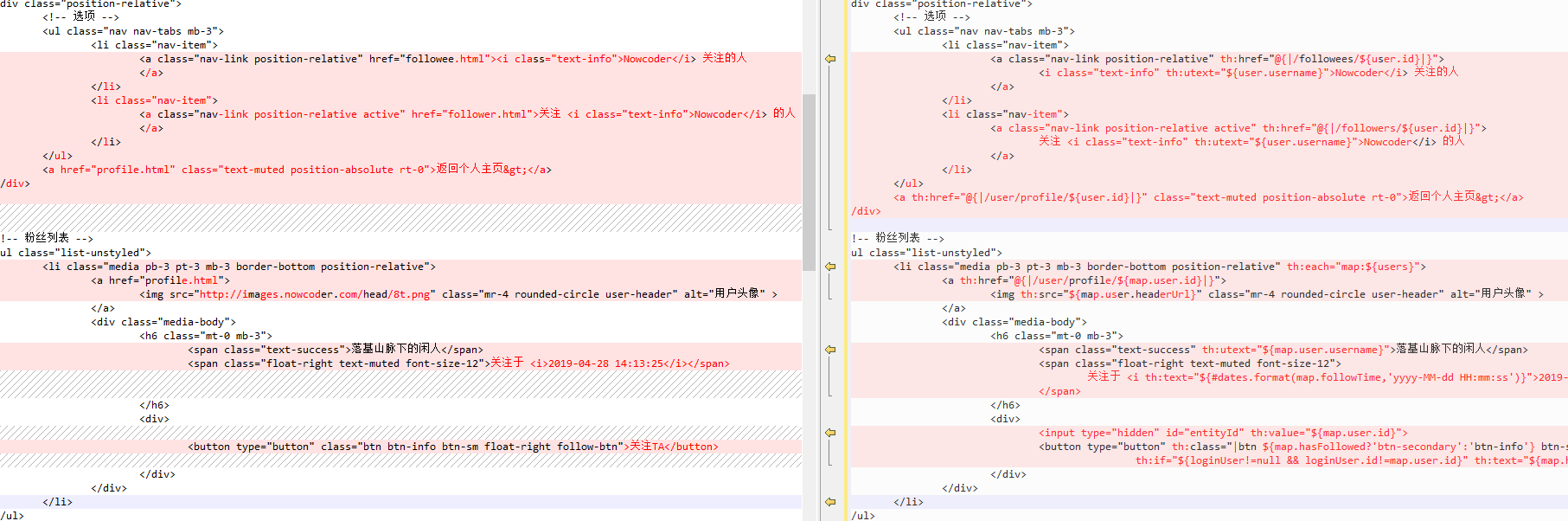Click th:href followers/${user.id} in right pane
This screenshot has width=1568, height=521.
click(1371, 128)
